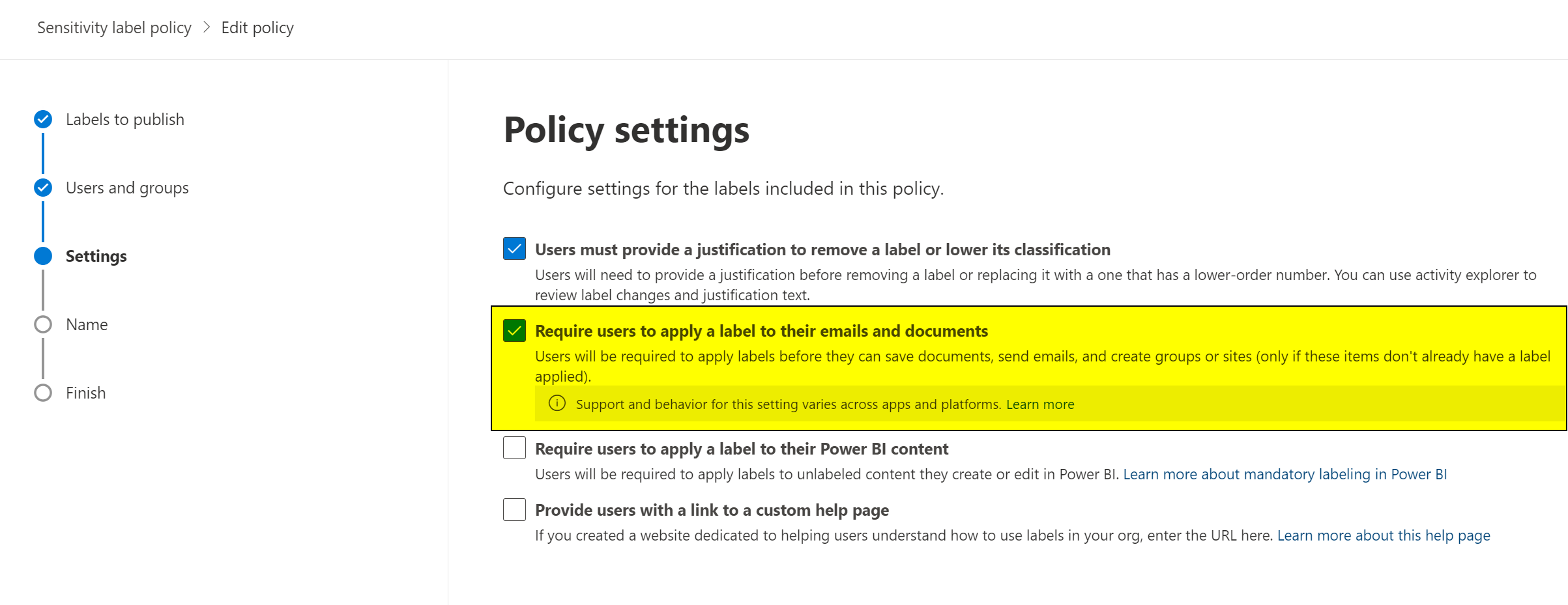Image resolution: width=1568 pixels, height=605 pixels.
Task: Click the Labels to publish completed step icon
Action: click(43, 119)
